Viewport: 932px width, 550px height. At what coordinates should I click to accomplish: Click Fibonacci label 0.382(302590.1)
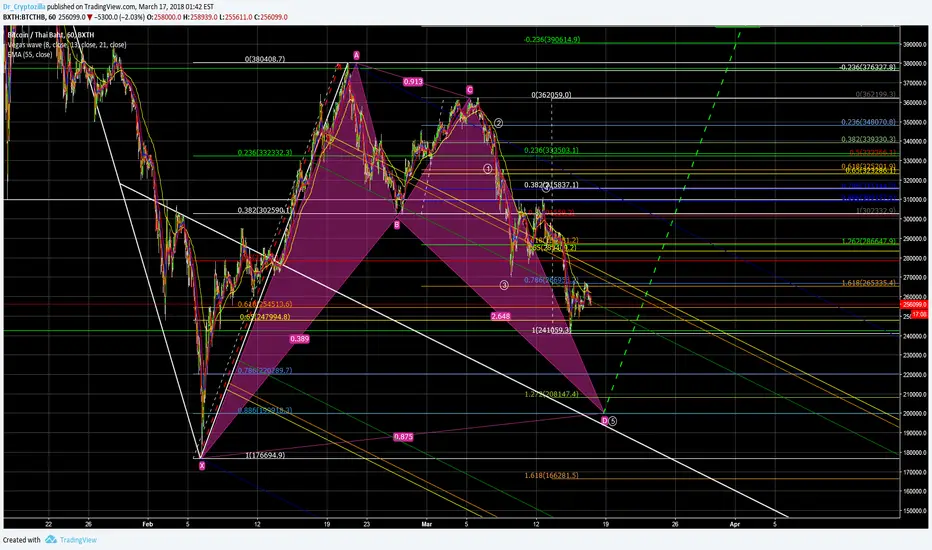tap(265, 210)
